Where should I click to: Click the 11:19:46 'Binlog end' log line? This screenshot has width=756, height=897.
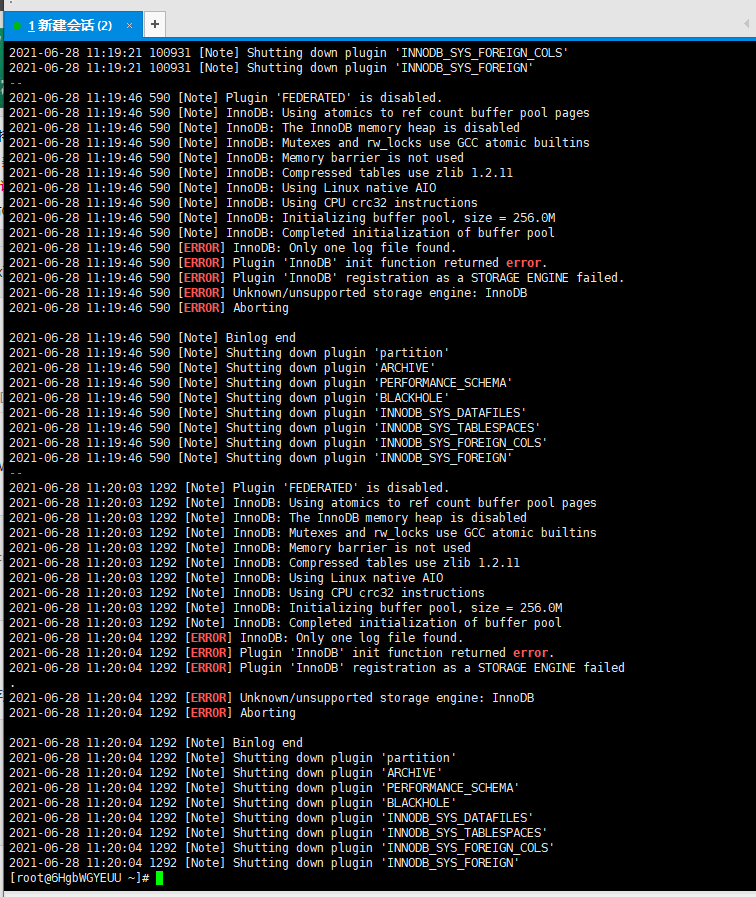pos(153,338)
